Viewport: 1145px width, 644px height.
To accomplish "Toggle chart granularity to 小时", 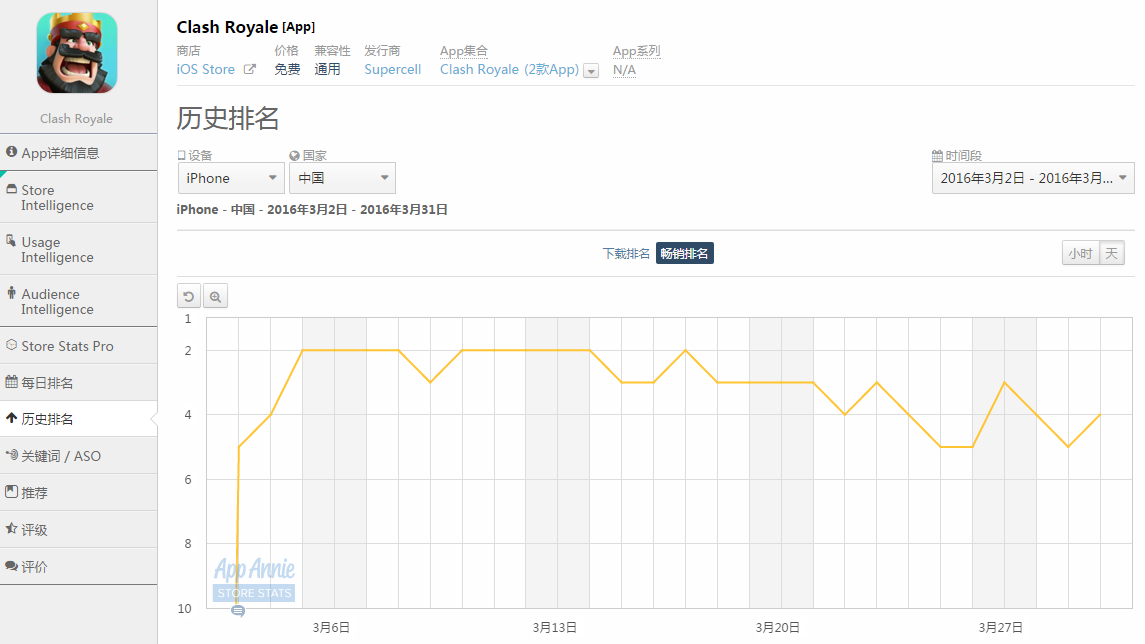I will coord(1080,253).
